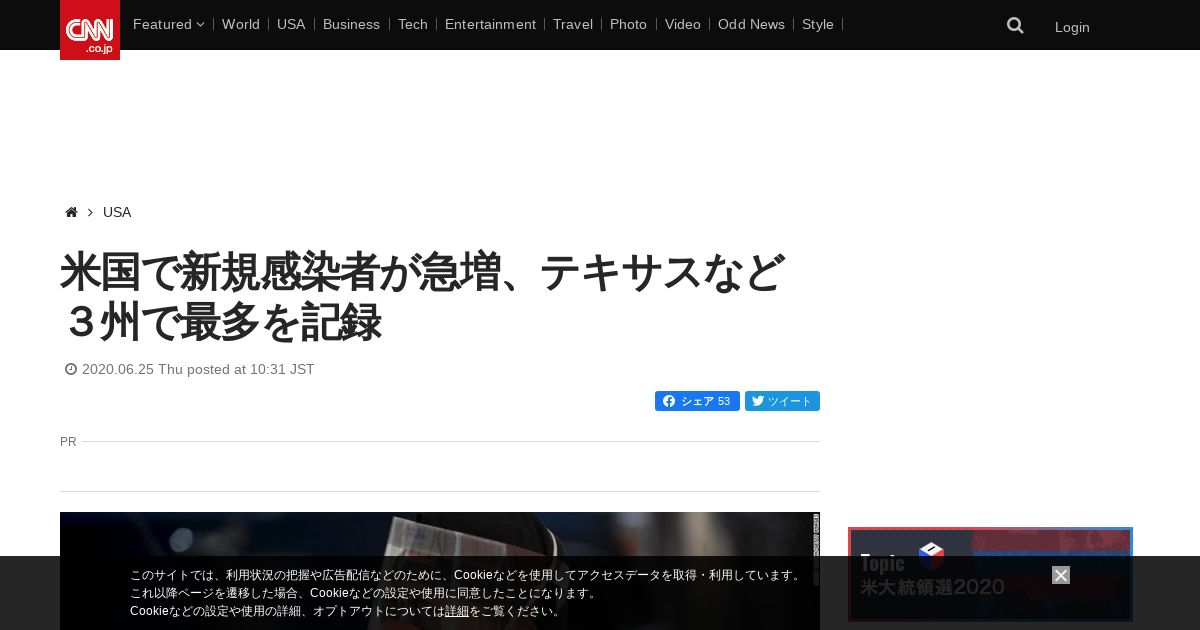
Task: Click the Login link
Action: pyautogui.click(x=1072, y=27)
